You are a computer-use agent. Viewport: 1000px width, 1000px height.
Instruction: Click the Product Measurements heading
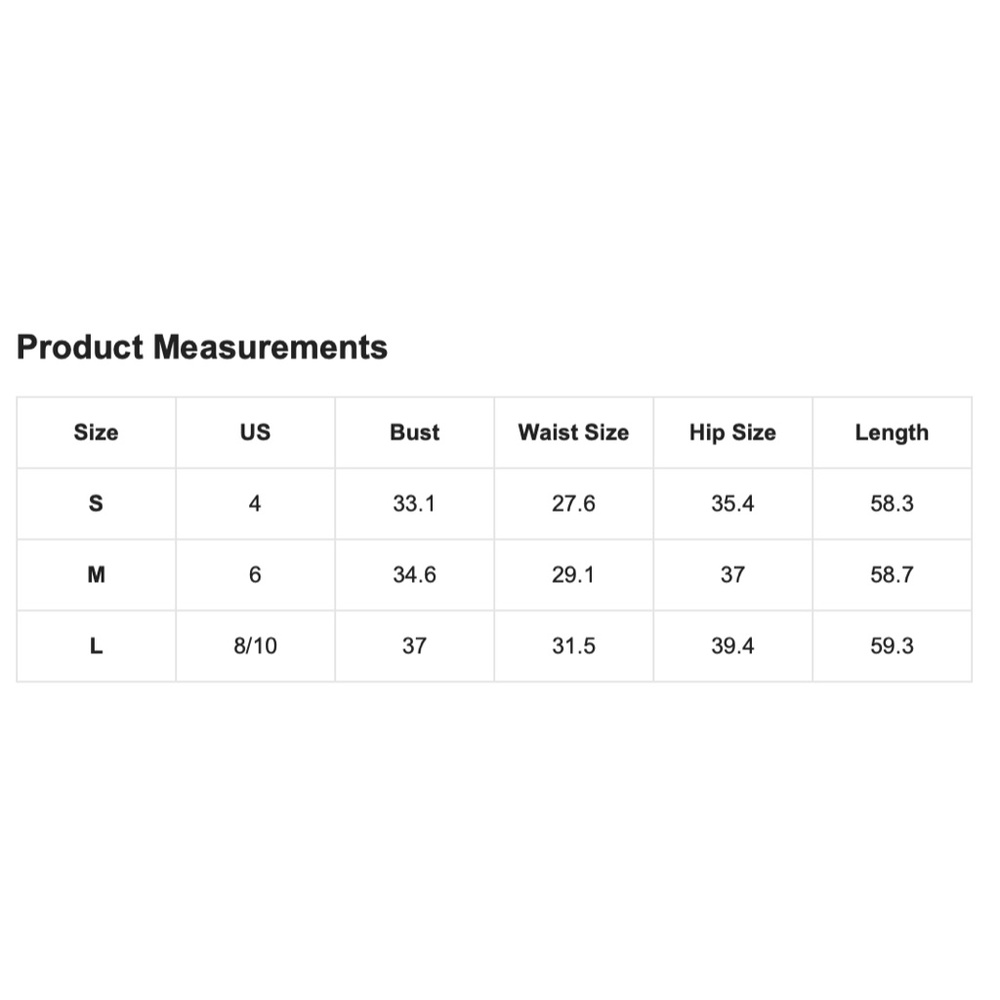point(202,347)
